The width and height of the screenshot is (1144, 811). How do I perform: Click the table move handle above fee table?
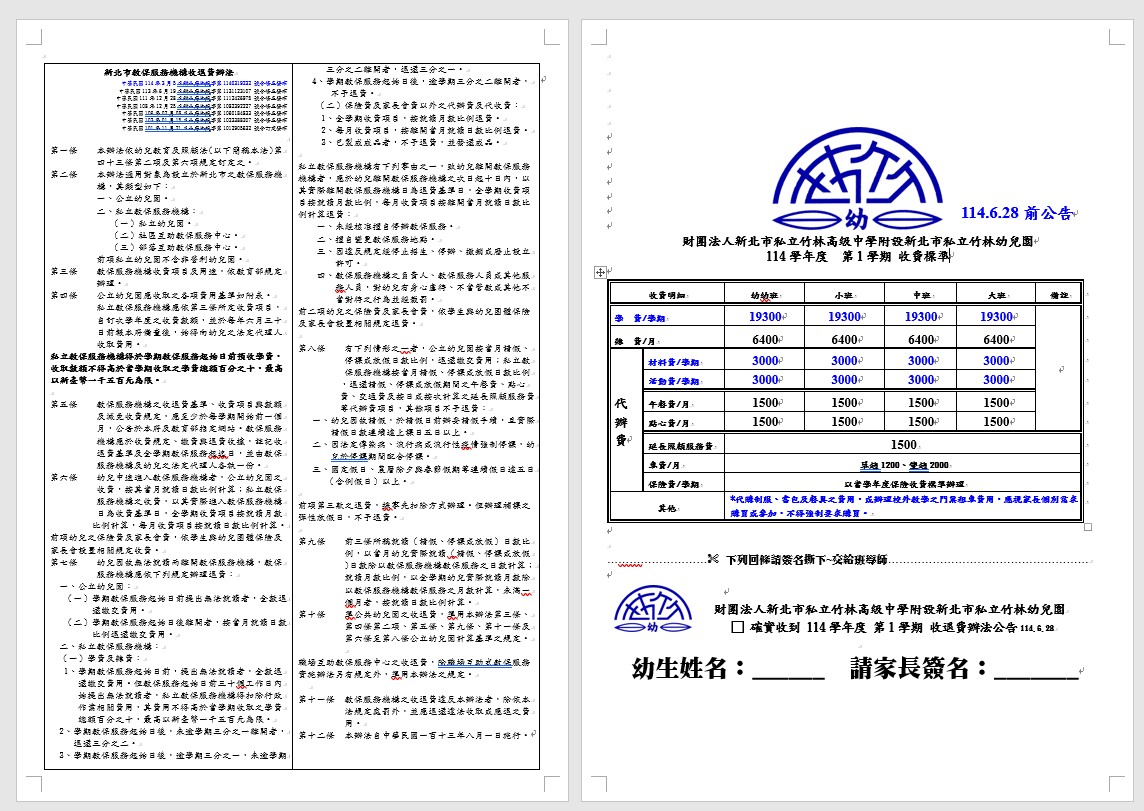(600, 272)
